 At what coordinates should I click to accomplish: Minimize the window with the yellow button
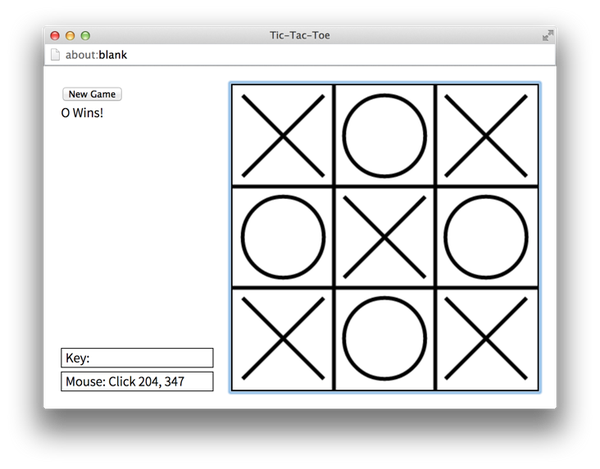point(70,36)
